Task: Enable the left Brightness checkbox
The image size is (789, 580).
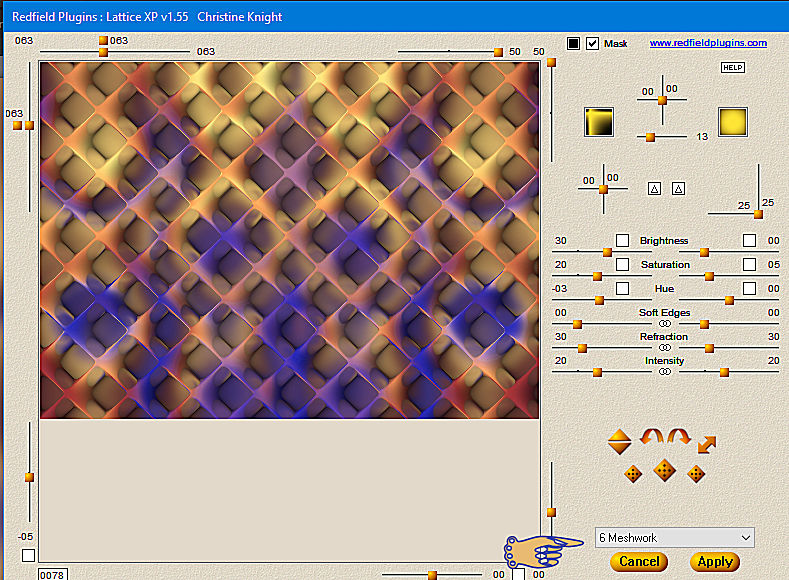Action: [622, 240]
